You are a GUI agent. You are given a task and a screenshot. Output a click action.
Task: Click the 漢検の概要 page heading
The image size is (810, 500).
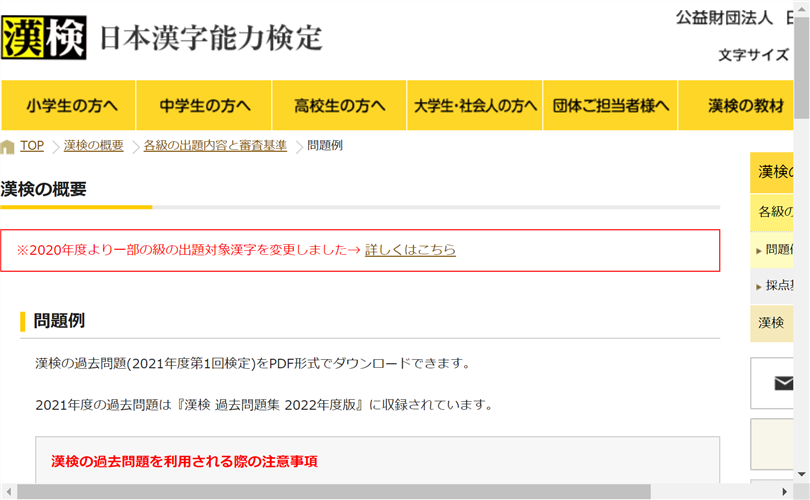click(43, 190)
